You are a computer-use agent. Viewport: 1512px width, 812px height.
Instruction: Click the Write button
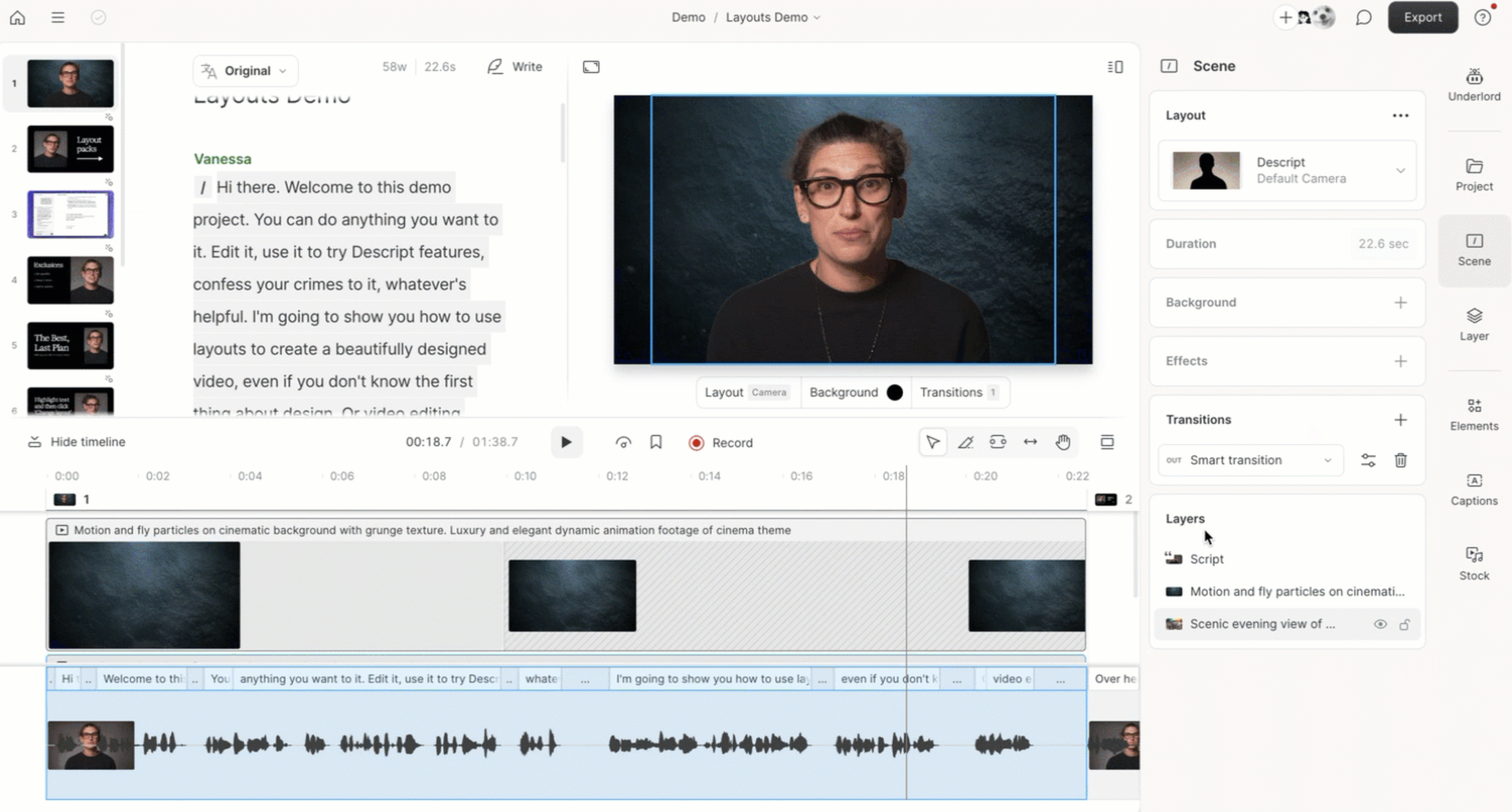[514, 66]
